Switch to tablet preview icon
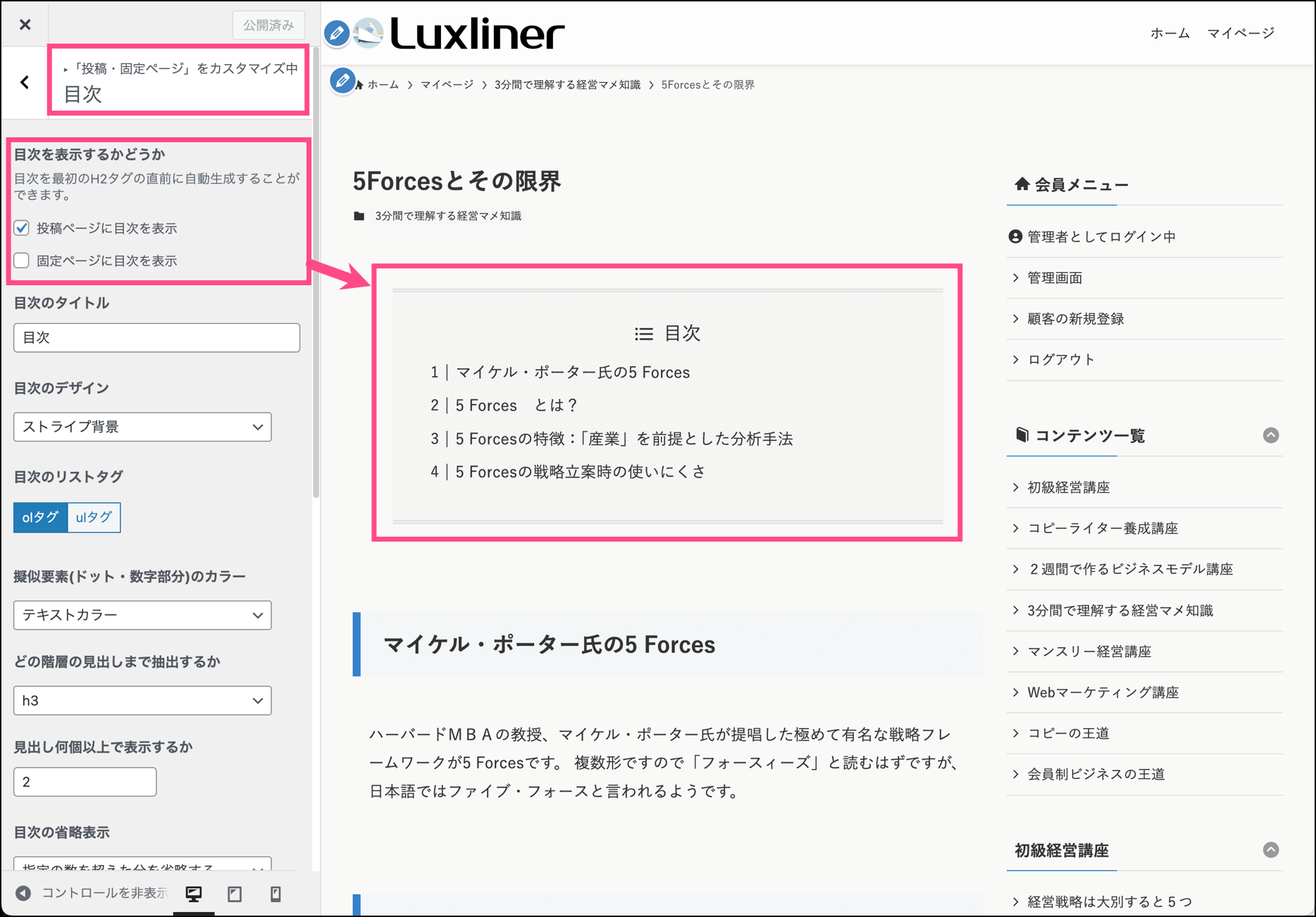Viewport: 1316px width, 917px height. (x=235, y=894)
